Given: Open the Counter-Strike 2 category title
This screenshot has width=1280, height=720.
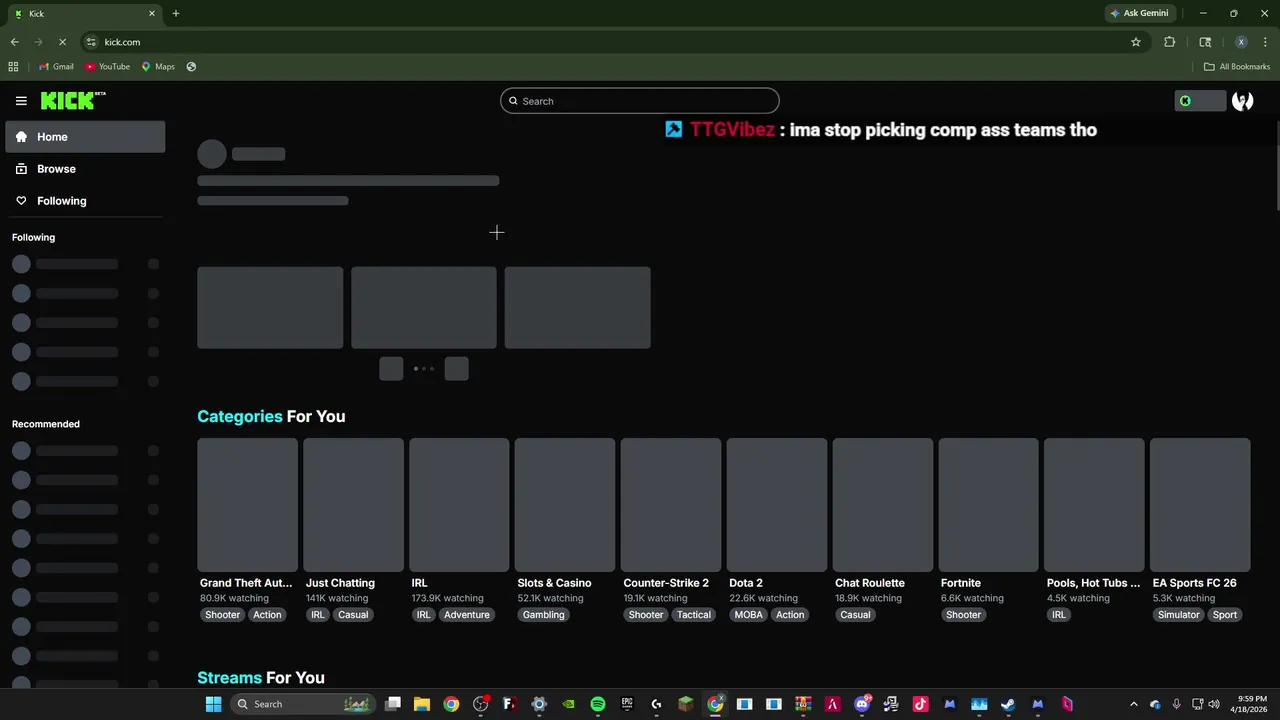Looking at the screenshot, I should point(666,583).
